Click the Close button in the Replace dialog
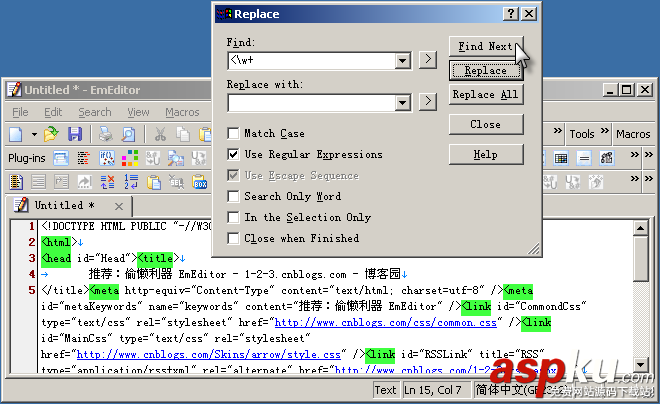This screenshot has height=404, width=660. click(x=486, y=125)
